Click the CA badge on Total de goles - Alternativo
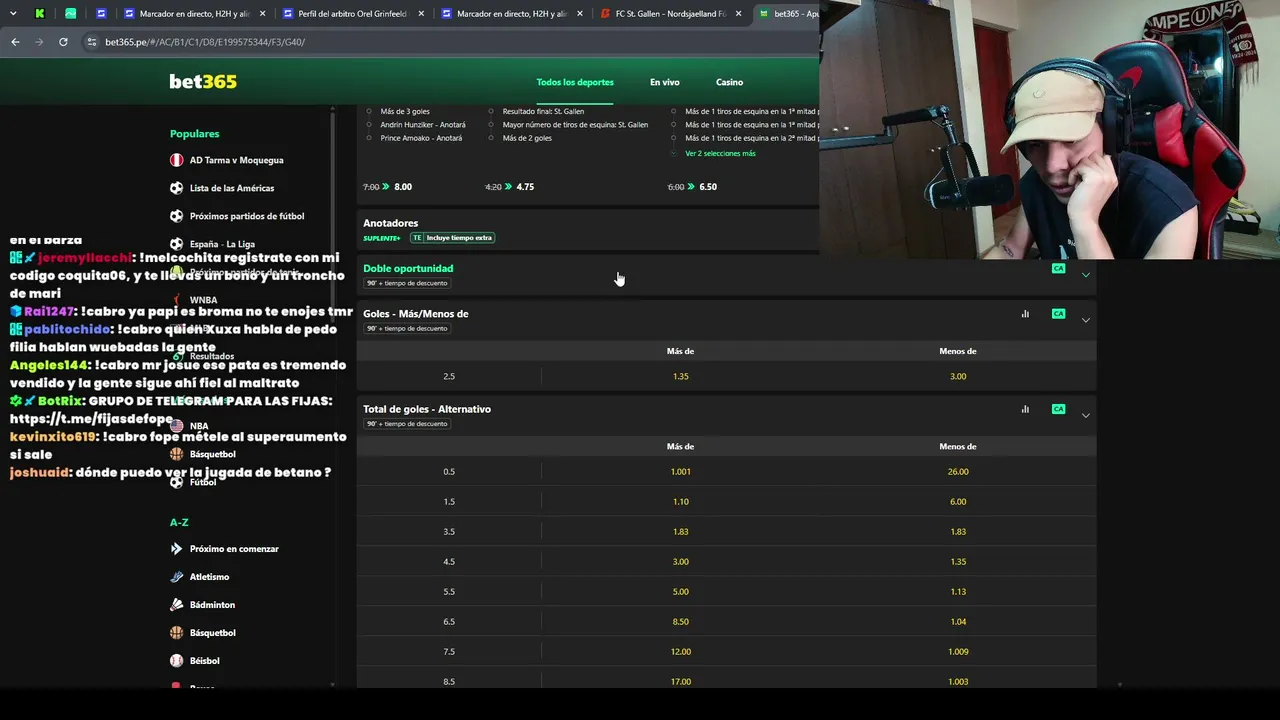This screenshot has width=1280, height=720. click(1058, 409)
